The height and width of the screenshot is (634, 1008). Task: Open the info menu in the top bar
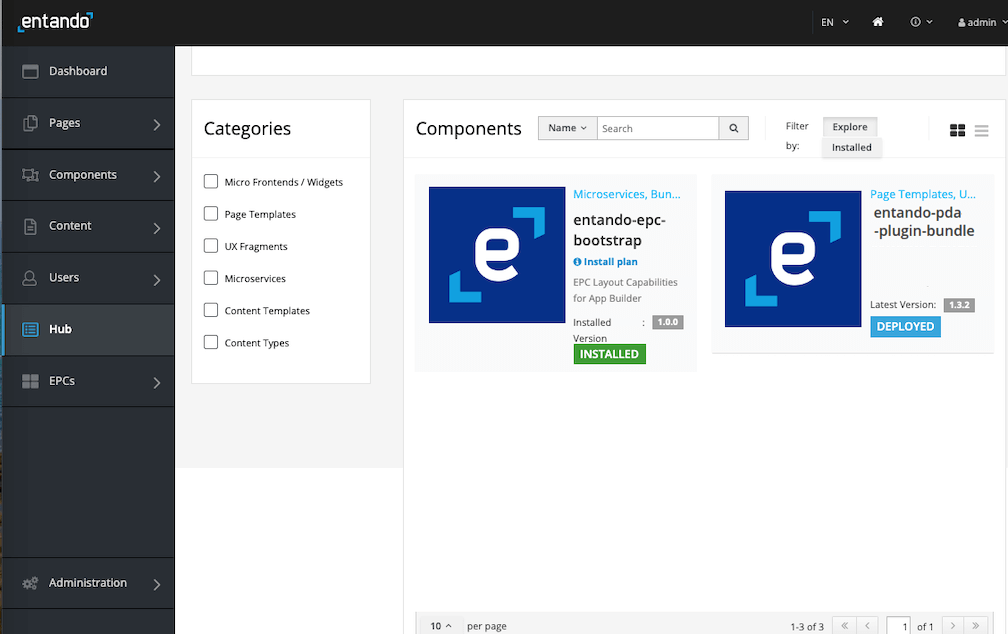[918, 21]
